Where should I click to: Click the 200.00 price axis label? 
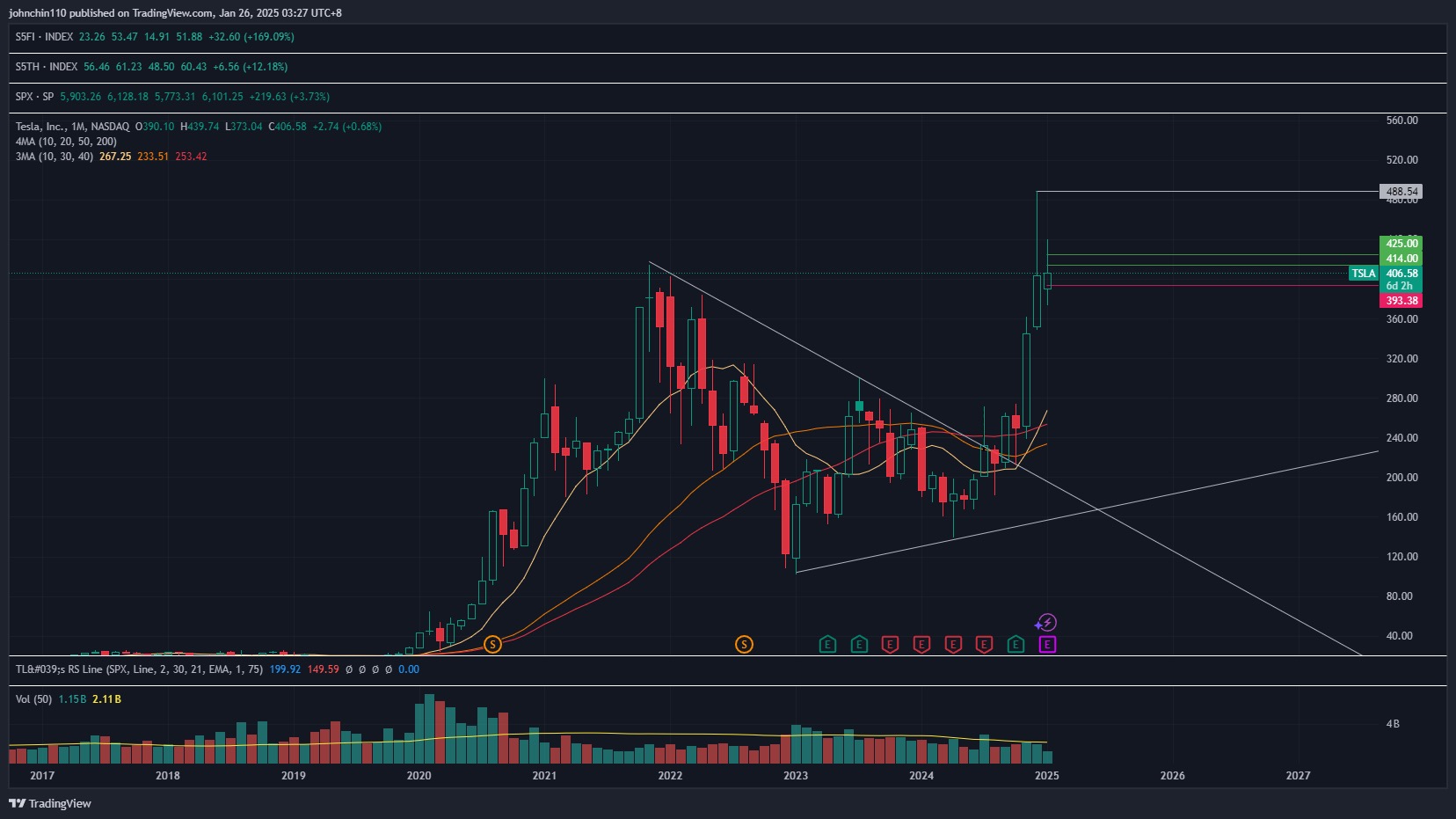tap(1401, 478)
